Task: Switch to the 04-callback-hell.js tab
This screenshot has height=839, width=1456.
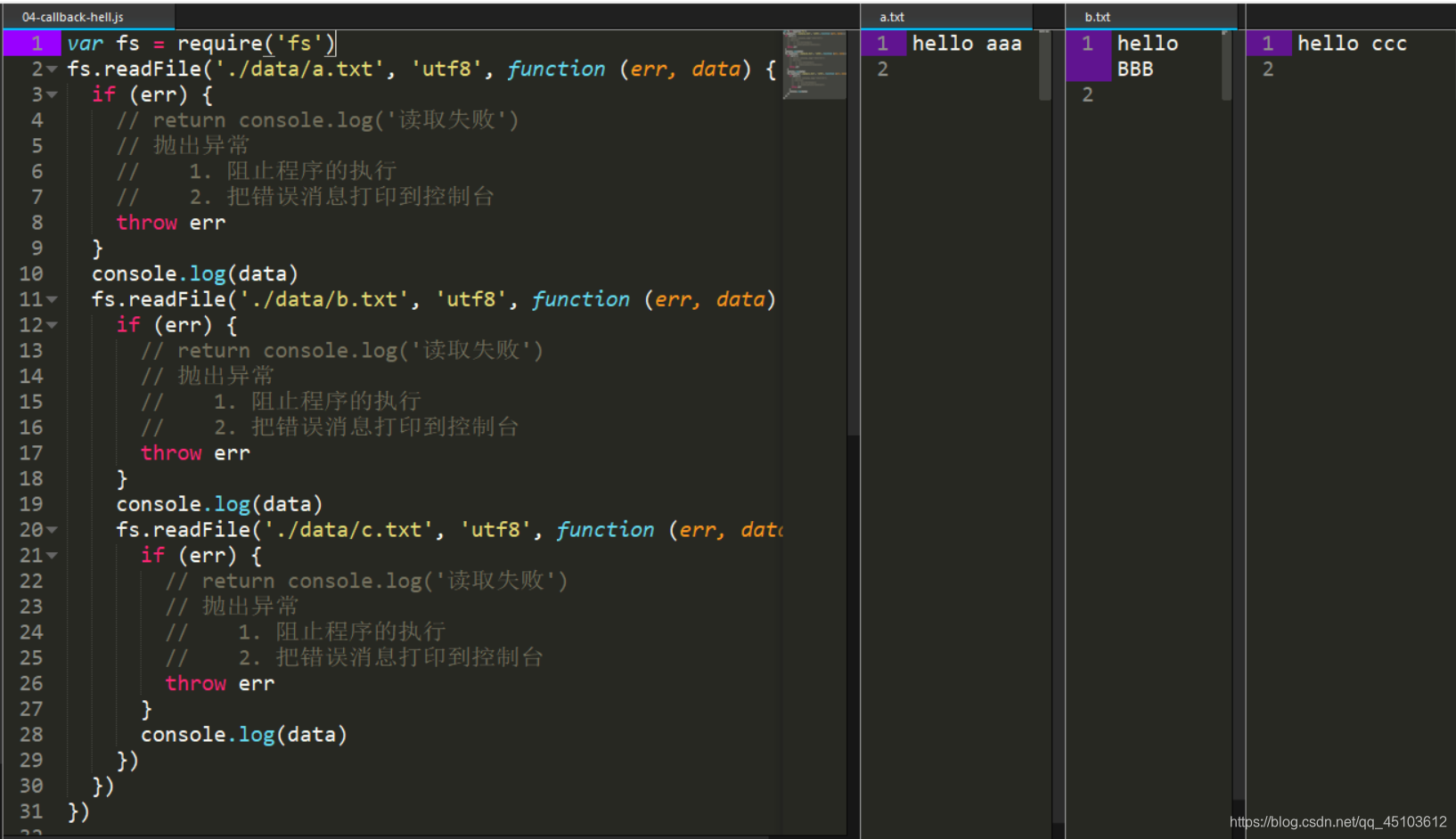Action: click(x=87, y=17)
